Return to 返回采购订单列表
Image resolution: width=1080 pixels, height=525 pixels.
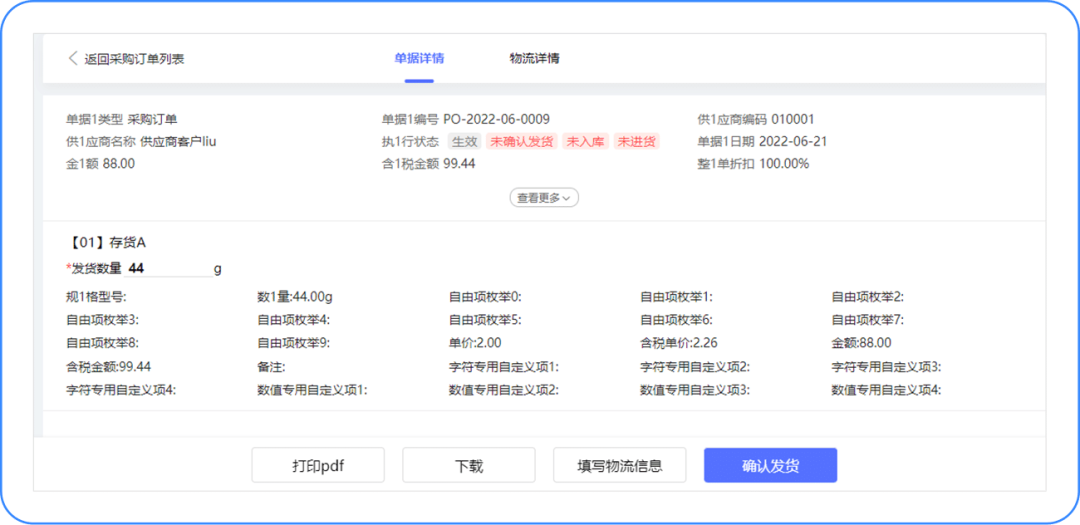click(x=134, y=59)
